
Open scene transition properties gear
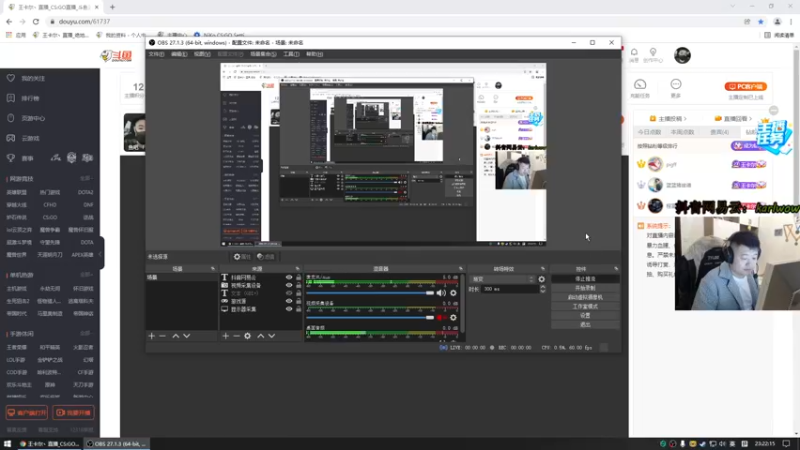coord(541,279)
